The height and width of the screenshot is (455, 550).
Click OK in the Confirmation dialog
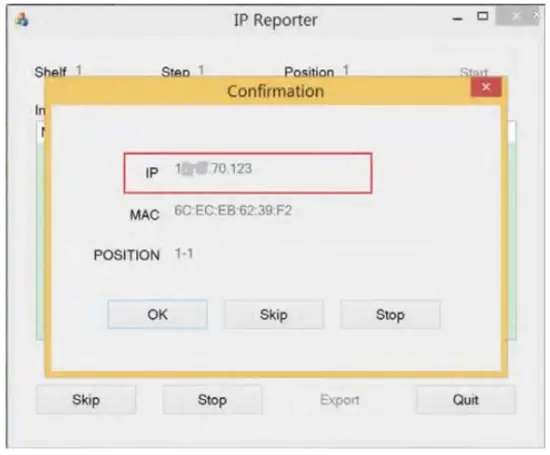click(x=157, y=314)
